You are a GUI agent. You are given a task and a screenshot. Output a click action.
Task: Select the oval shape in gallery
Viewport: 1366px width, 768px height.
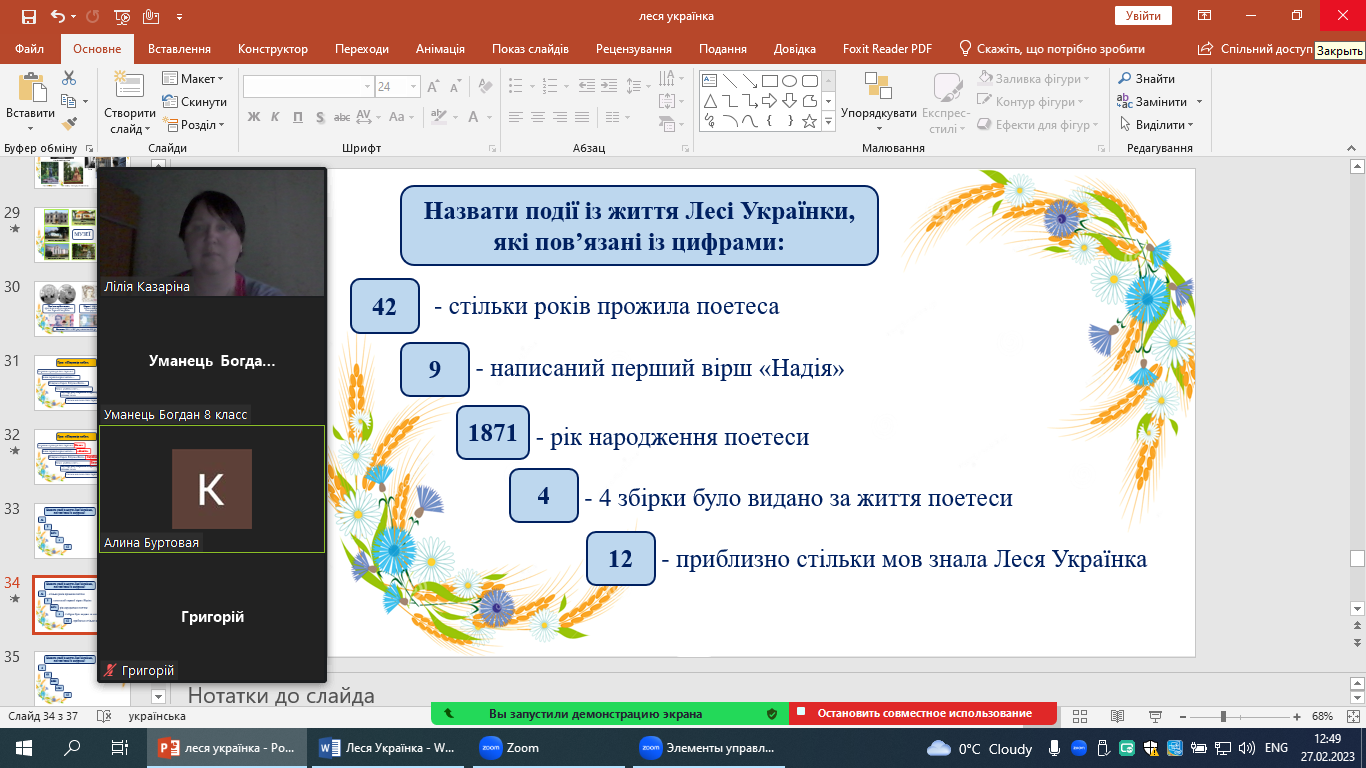pyautogui.click(x=789, y=81)
